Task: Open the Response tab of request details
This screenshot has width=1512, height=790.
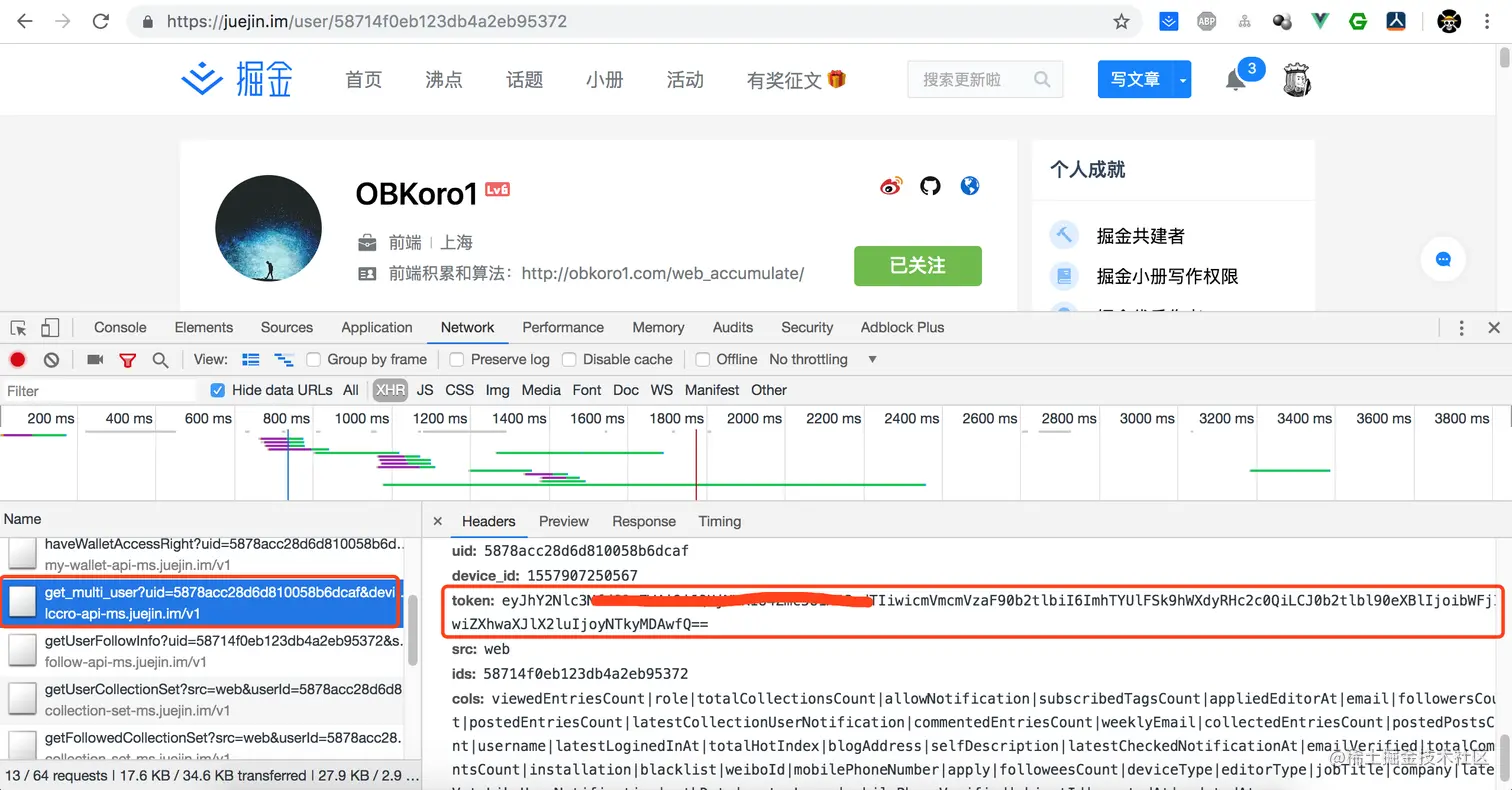Action: click(644, 522)
